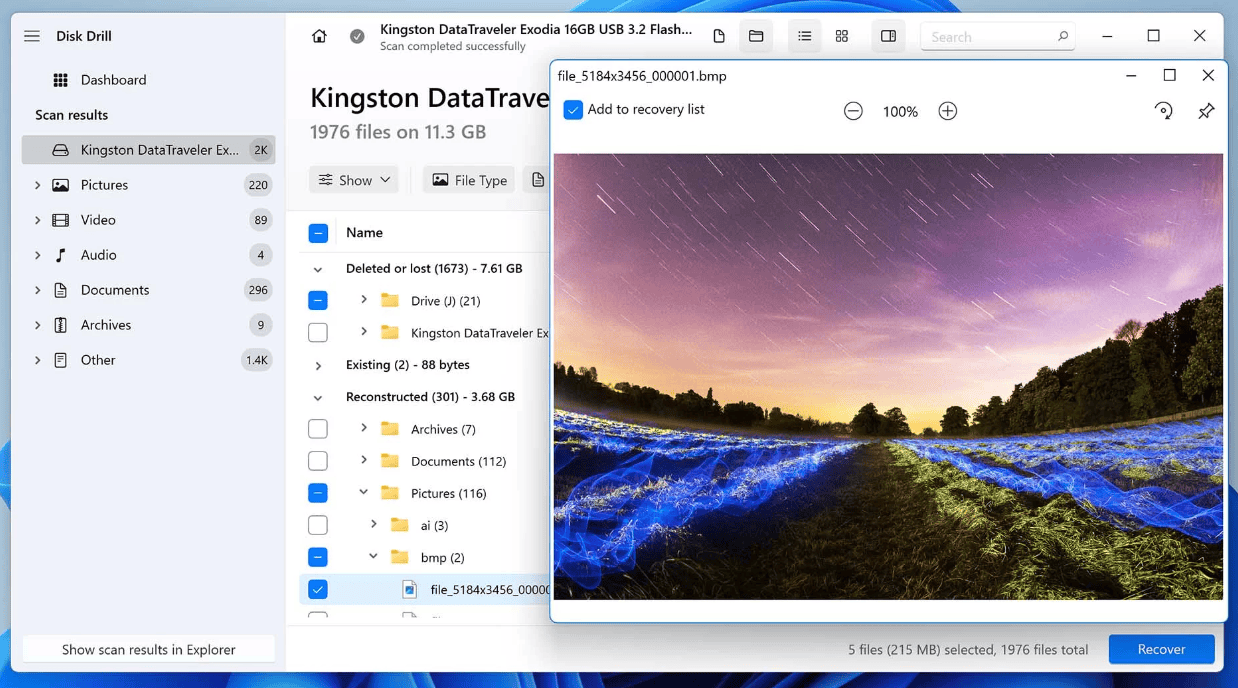Zoom out the preview image

[x=853, y=111]
